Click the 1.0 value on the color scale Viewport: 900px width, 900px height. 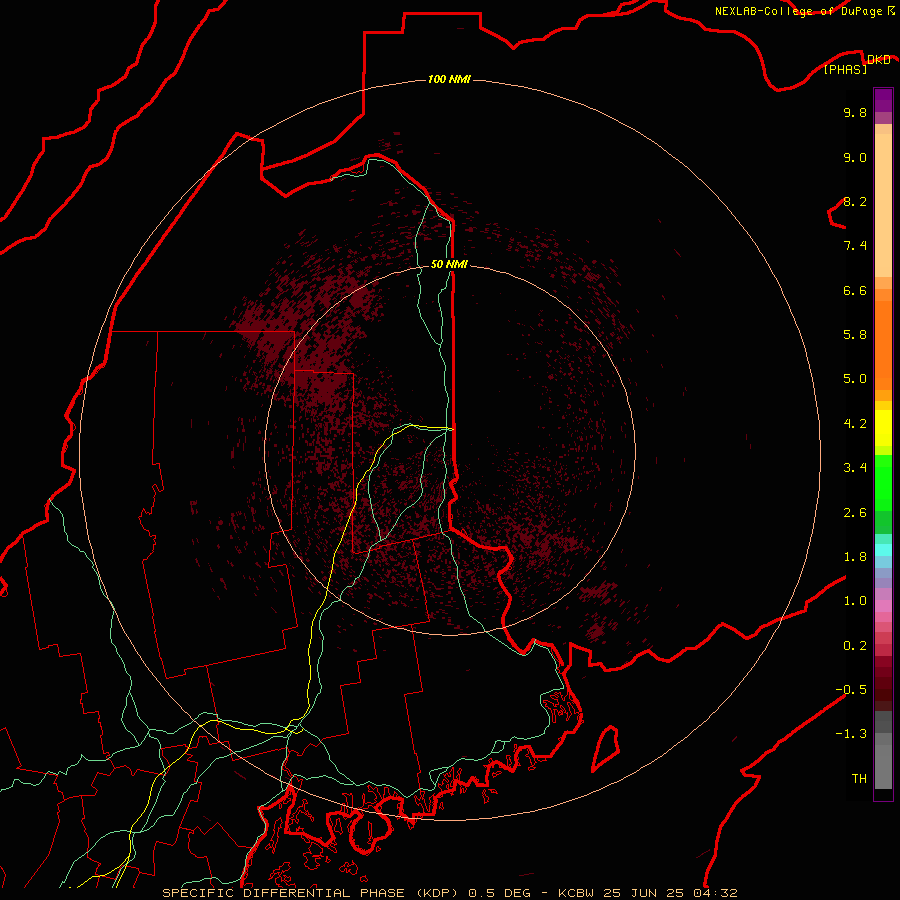coord(855,601)
